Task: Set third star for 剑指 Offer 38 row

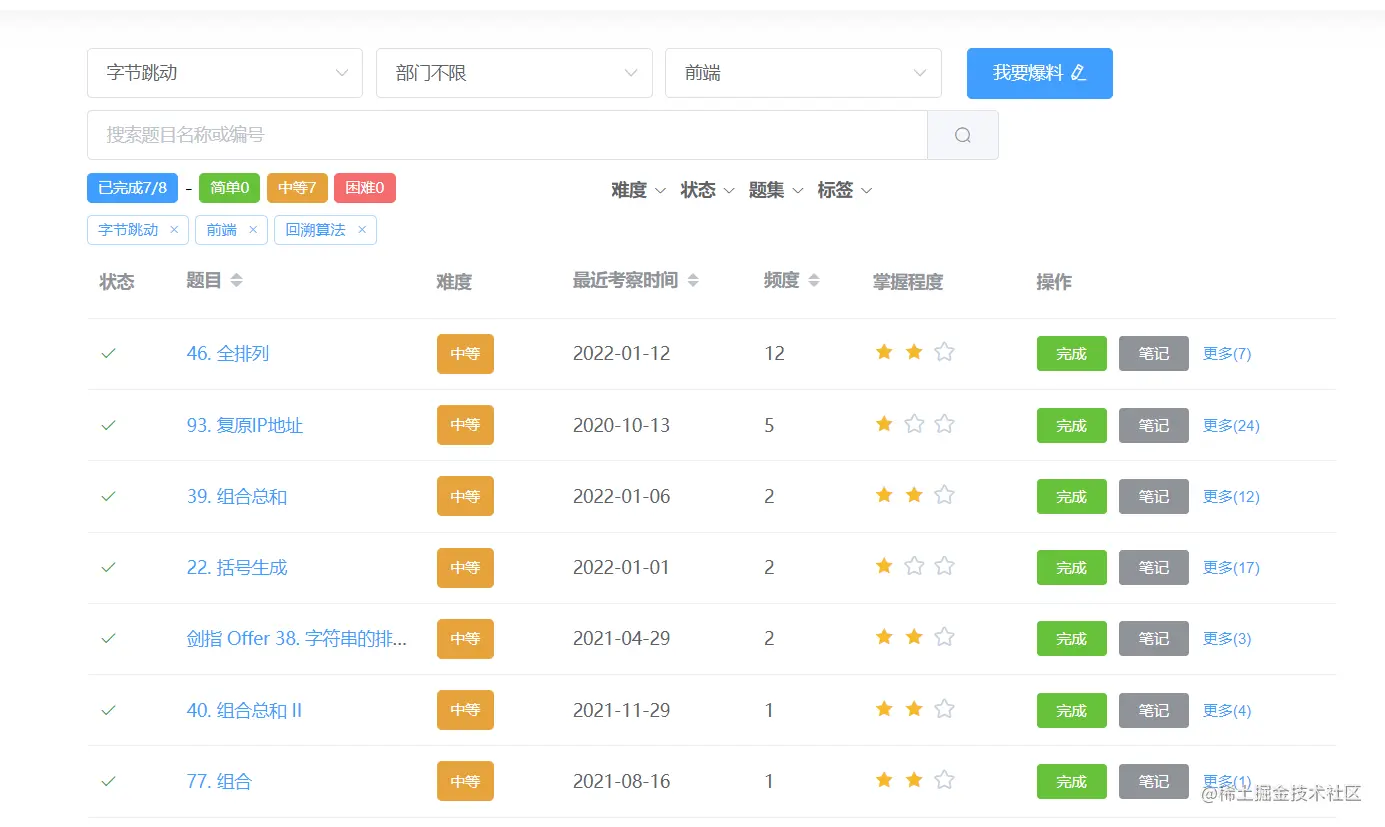Action: (x=944, y=637)
